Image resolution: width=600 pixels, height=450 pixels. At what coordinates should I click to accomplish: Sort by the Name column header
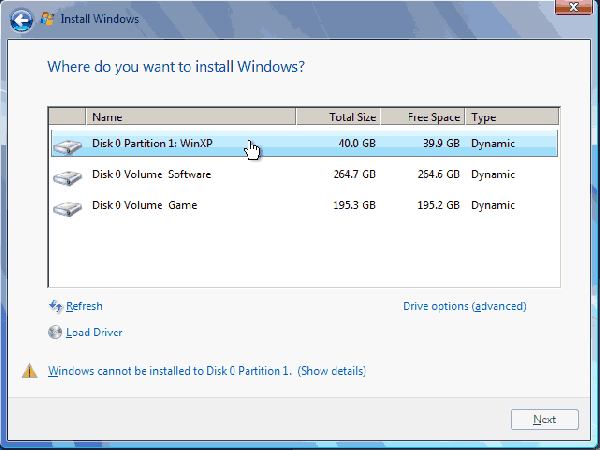click(190, 117)
